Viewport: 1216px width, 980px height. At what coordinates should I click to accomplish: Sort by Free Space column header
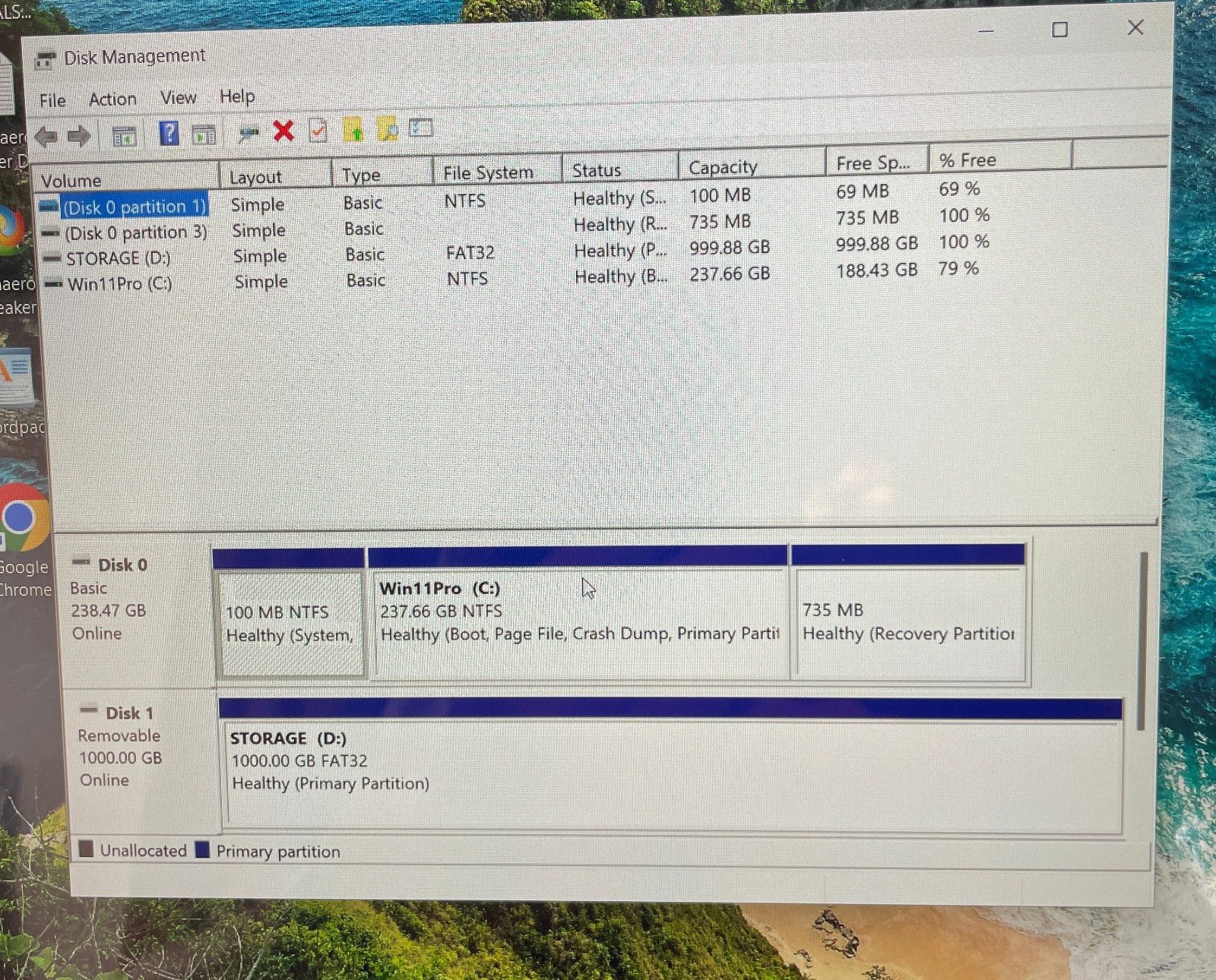pos(878,162)
